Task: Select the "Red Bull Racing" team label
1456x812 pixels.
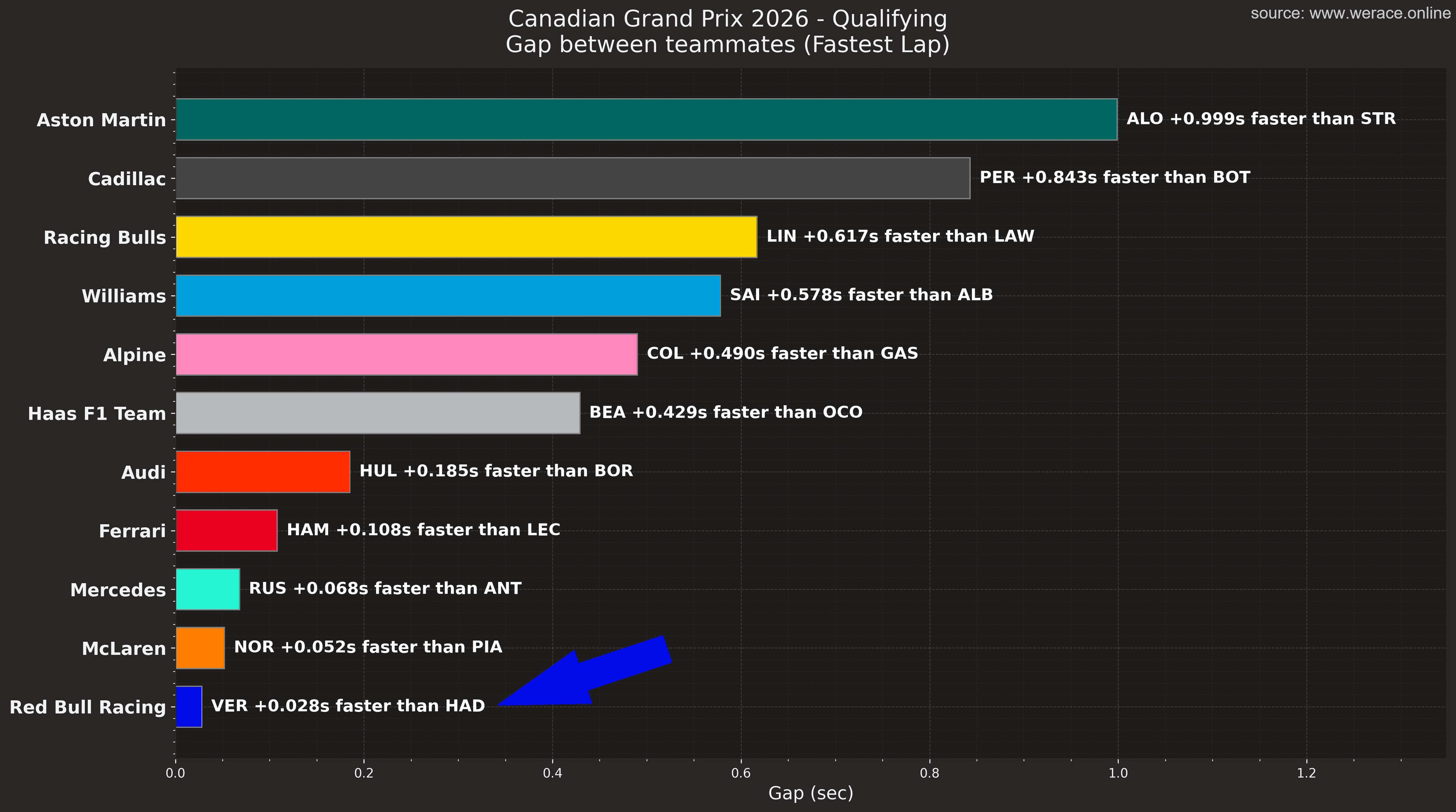Action: 88,707
